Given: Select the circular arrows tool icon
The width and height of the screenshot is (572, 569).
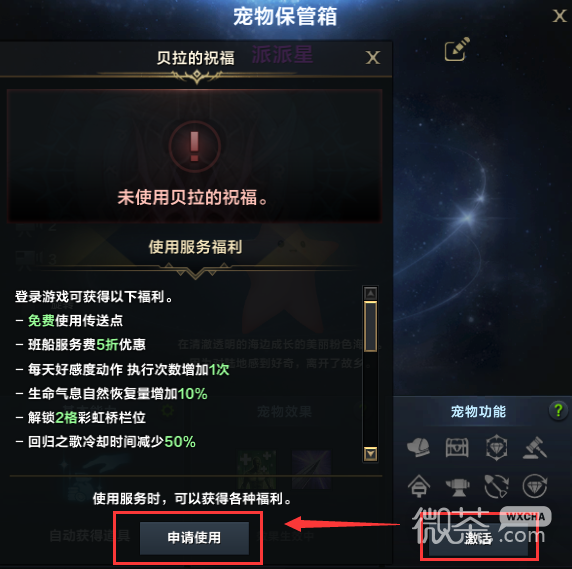Looking at the screenshot, I should [x=496, y=486].
